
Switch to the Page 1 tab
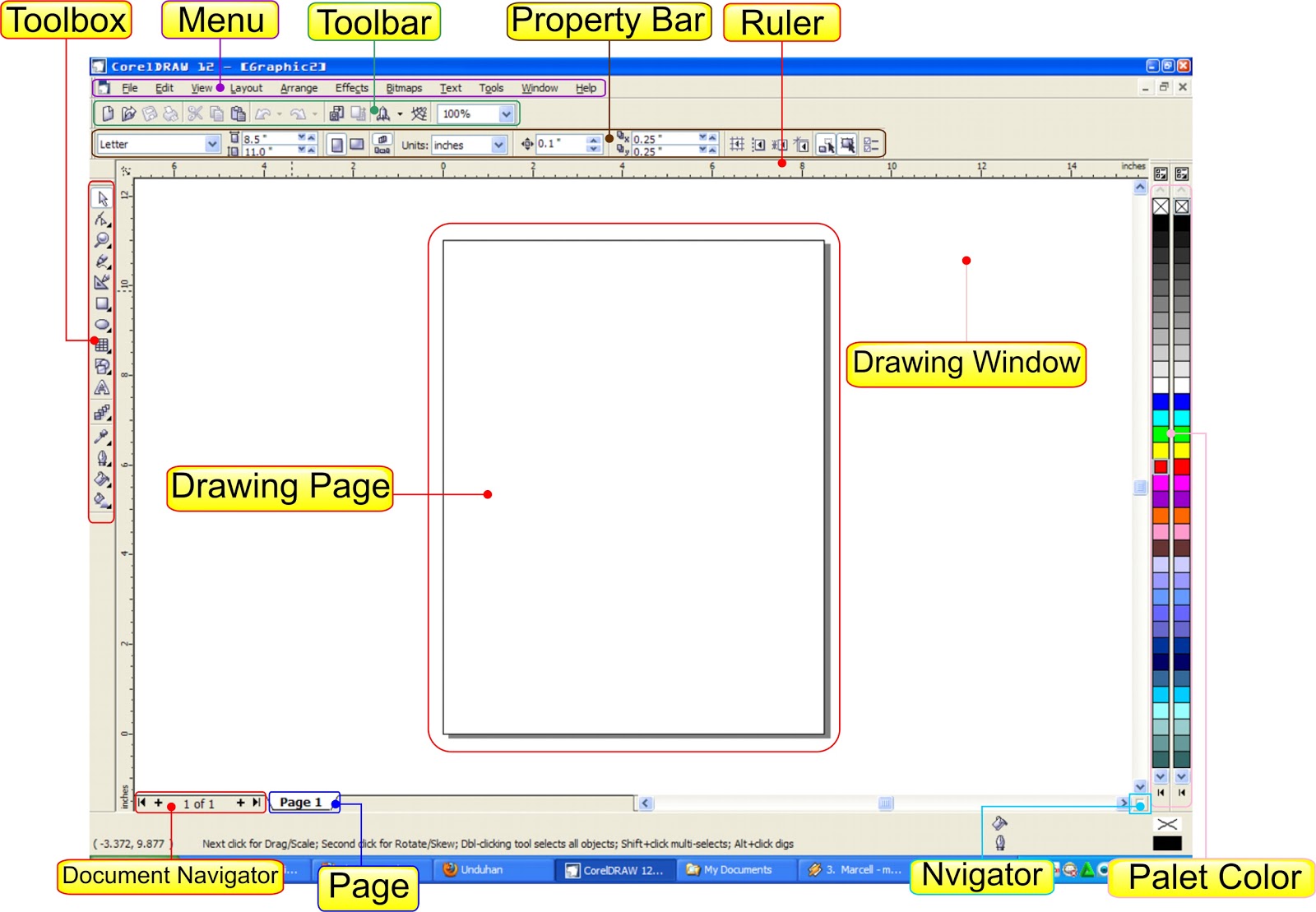pos(303,802)
